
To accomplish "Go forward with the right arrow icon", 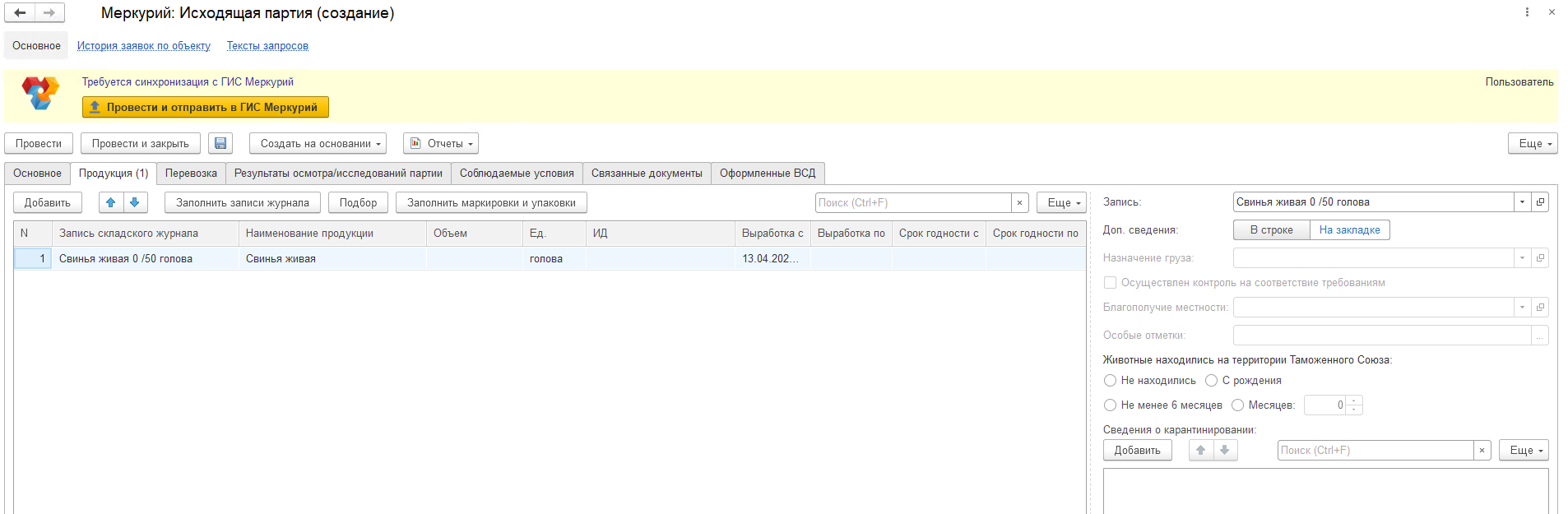I will pyautogui.click(x=49, y=12).
